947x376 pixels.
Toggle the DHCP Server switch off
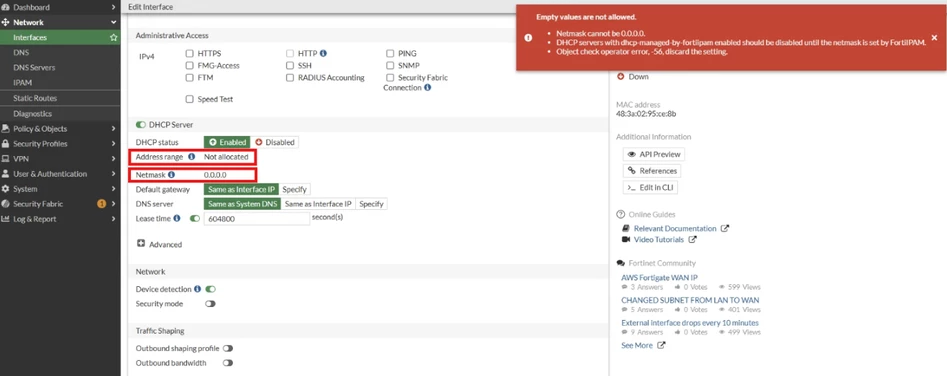click(141, 124)
